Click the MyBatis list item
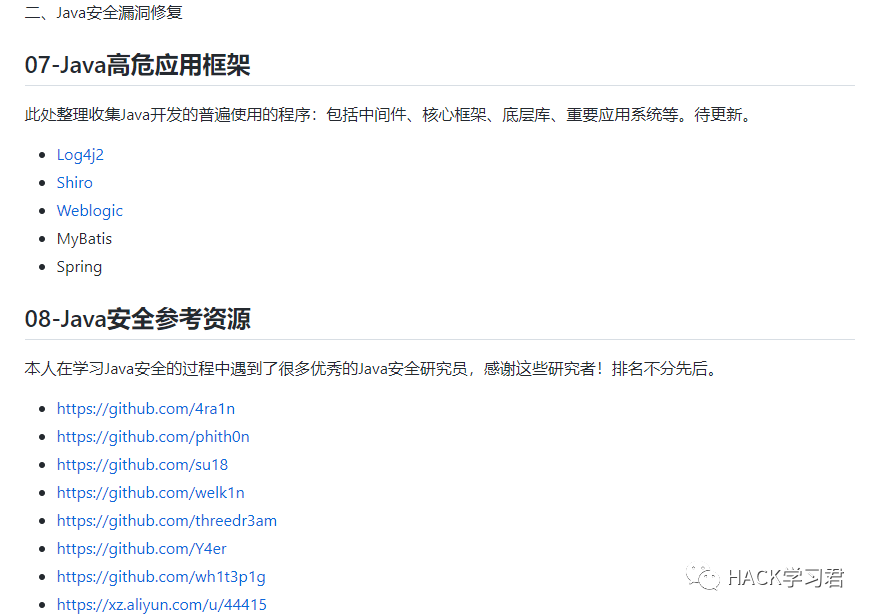 tap(84, 239)
